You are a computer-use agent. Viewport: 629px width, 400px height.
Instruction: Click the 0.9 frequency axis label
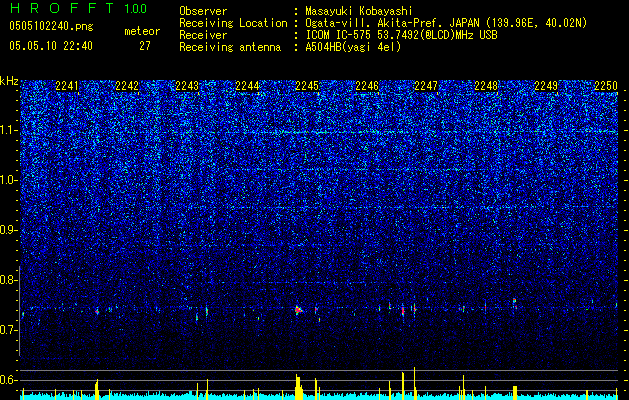pos(9,230)
